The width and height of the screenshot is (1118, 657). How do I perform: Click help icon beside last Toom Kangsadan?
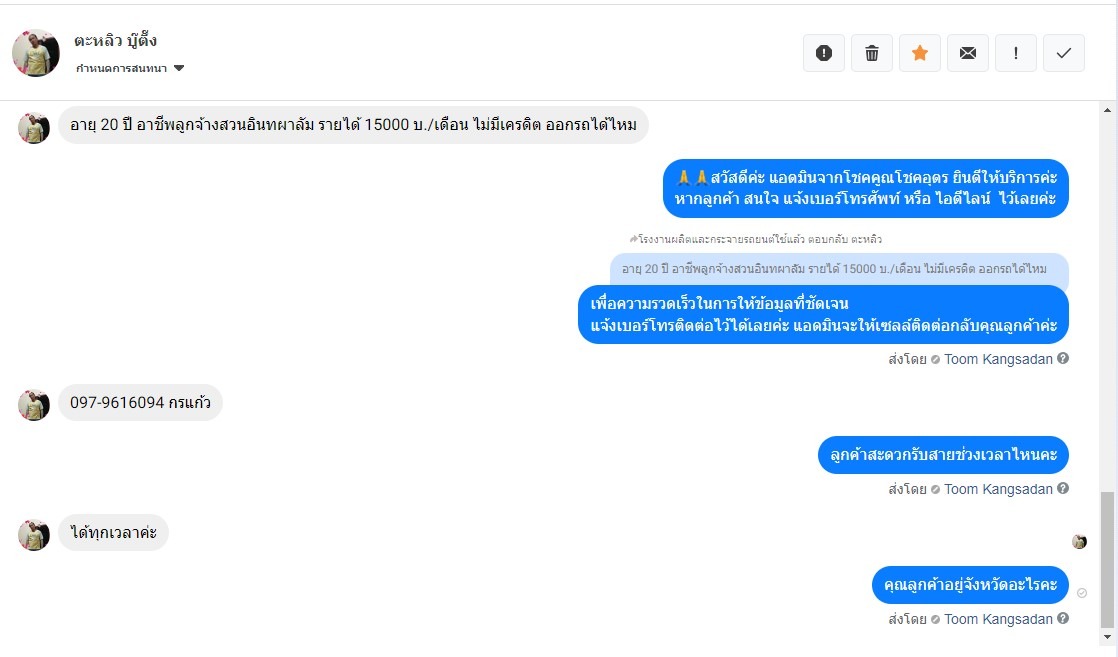(x=1062, y=618)
